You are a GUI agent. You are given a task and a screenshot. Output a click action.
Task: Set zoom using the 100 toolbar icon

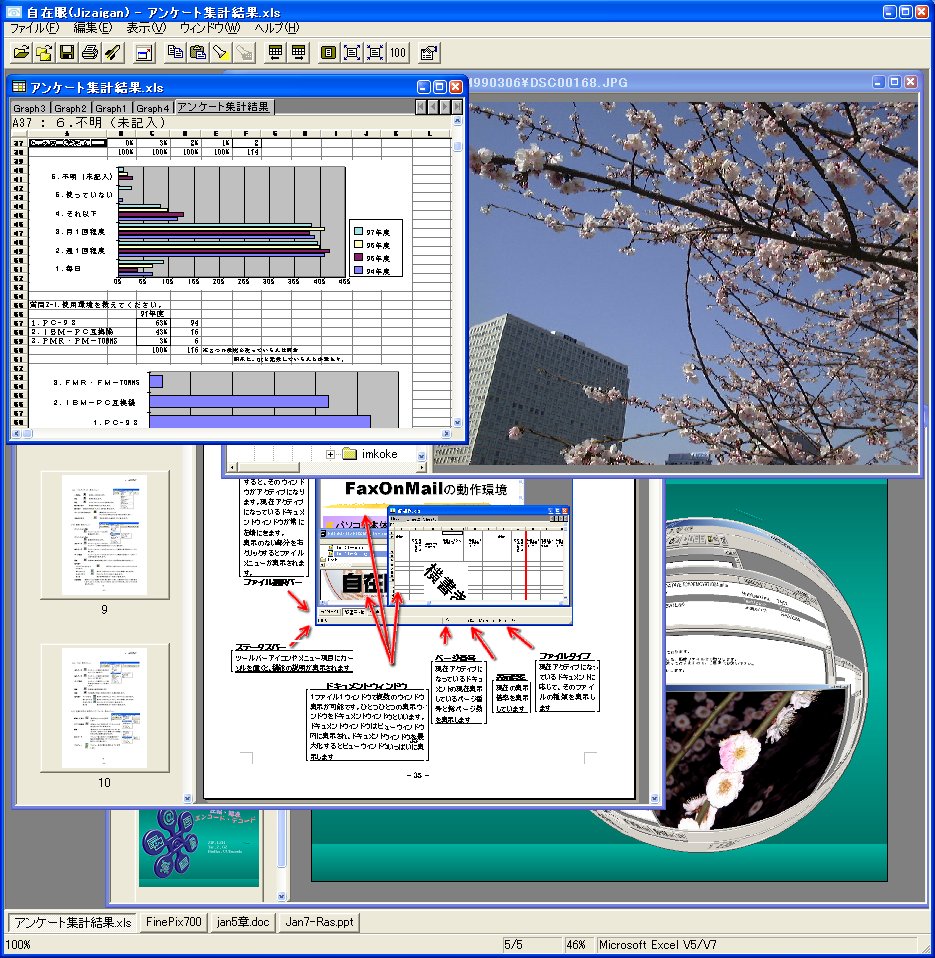[x=398, y=53]
